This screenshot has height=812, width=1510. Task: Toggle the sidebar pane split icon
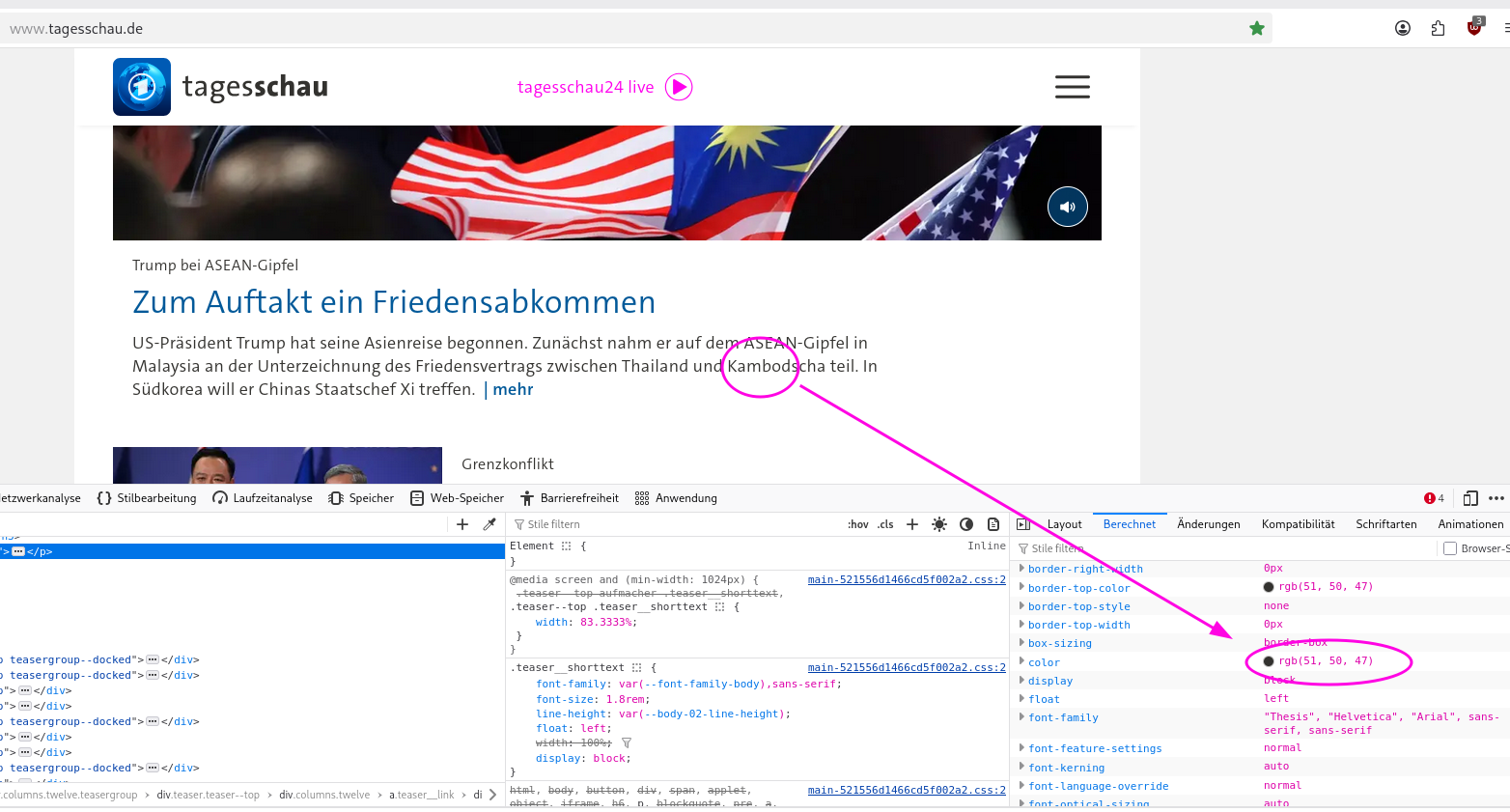tap(1023, 524)
